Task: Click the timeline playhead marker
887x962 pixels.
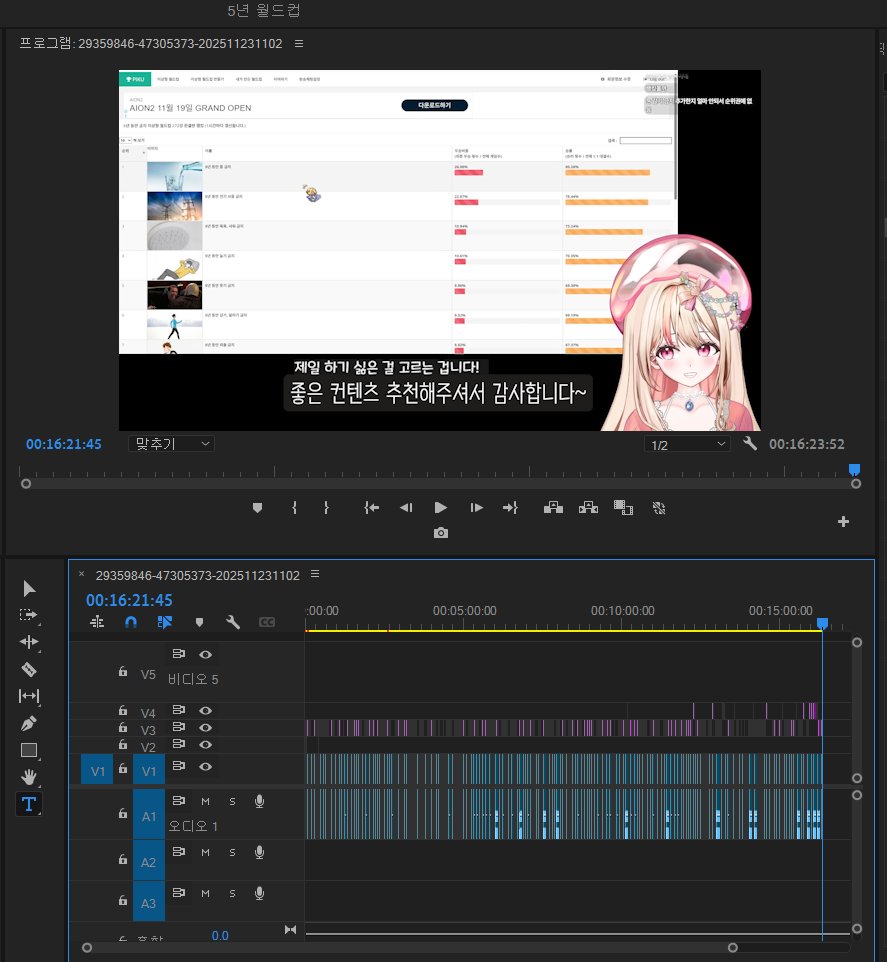Action: [x=823, y=623]
